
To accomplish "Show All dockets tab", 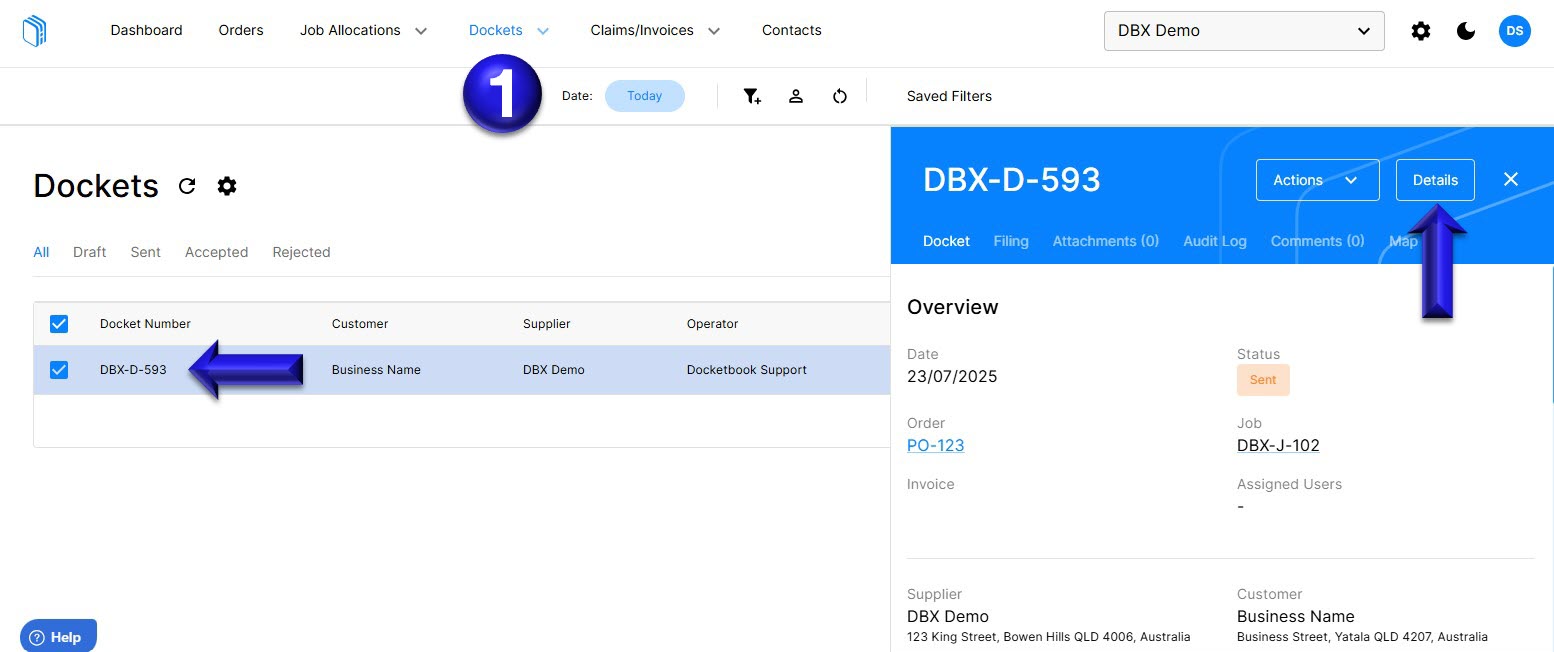I will tap(41, 252).
